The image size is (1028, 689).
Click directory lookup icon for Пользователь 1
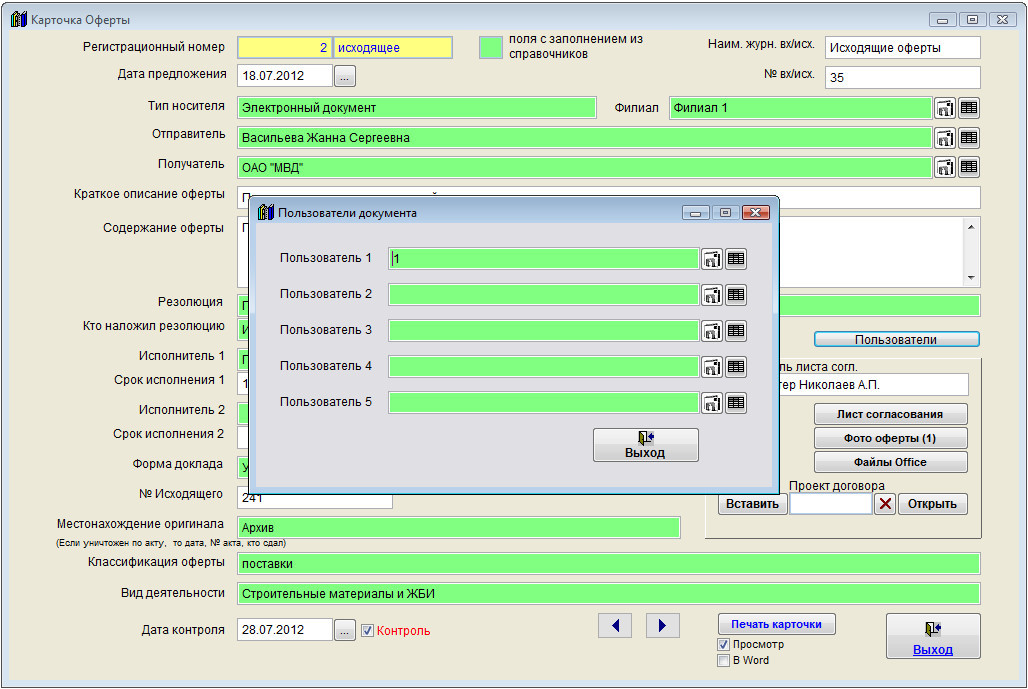(711, 259)
